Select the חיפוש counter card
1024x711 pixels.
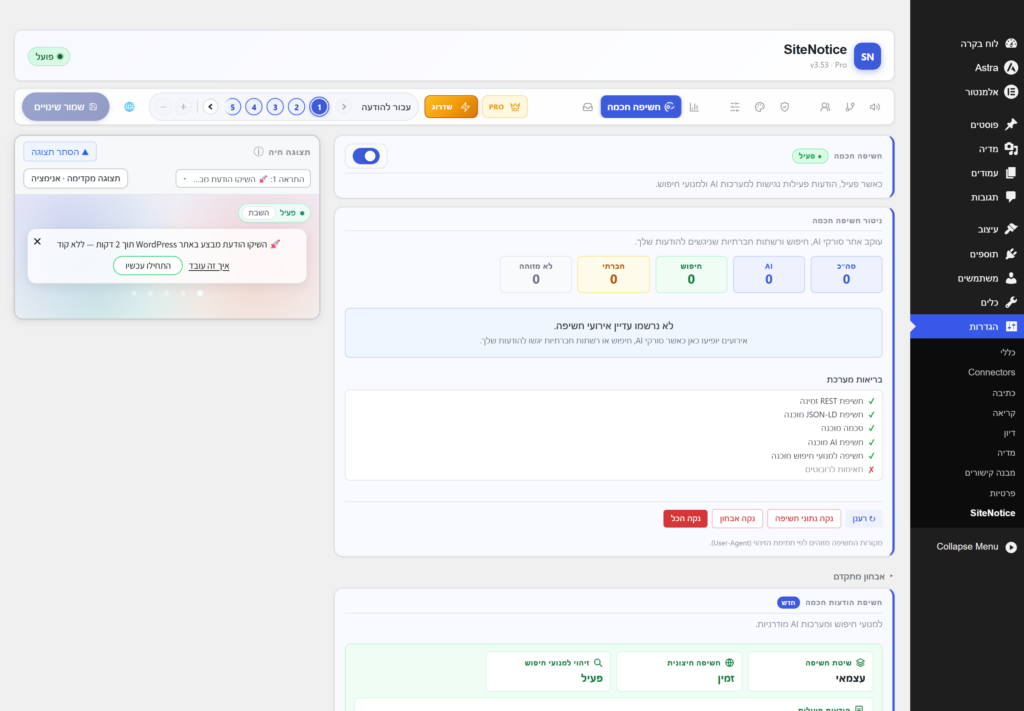pos(691,274)
